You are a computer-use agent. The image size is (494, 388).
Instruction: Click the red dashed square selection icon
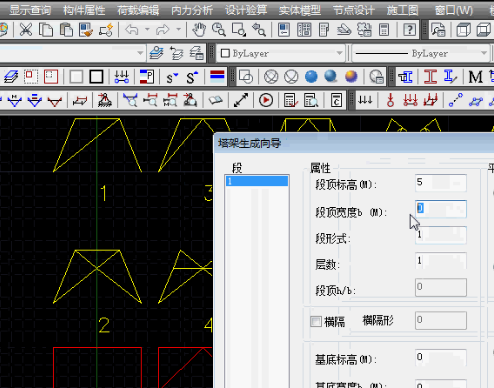tap(31, 77)
